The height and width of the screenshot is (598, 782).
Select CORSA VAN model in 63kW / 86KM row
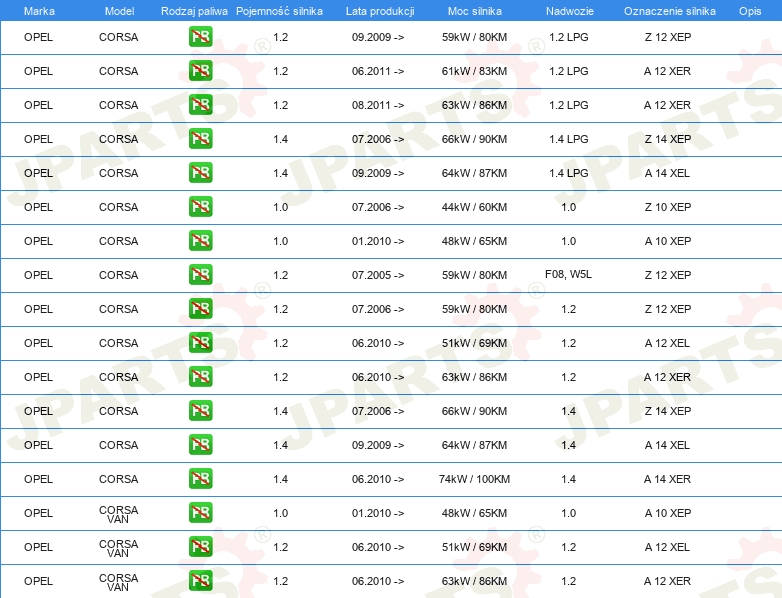pos(118,582)
